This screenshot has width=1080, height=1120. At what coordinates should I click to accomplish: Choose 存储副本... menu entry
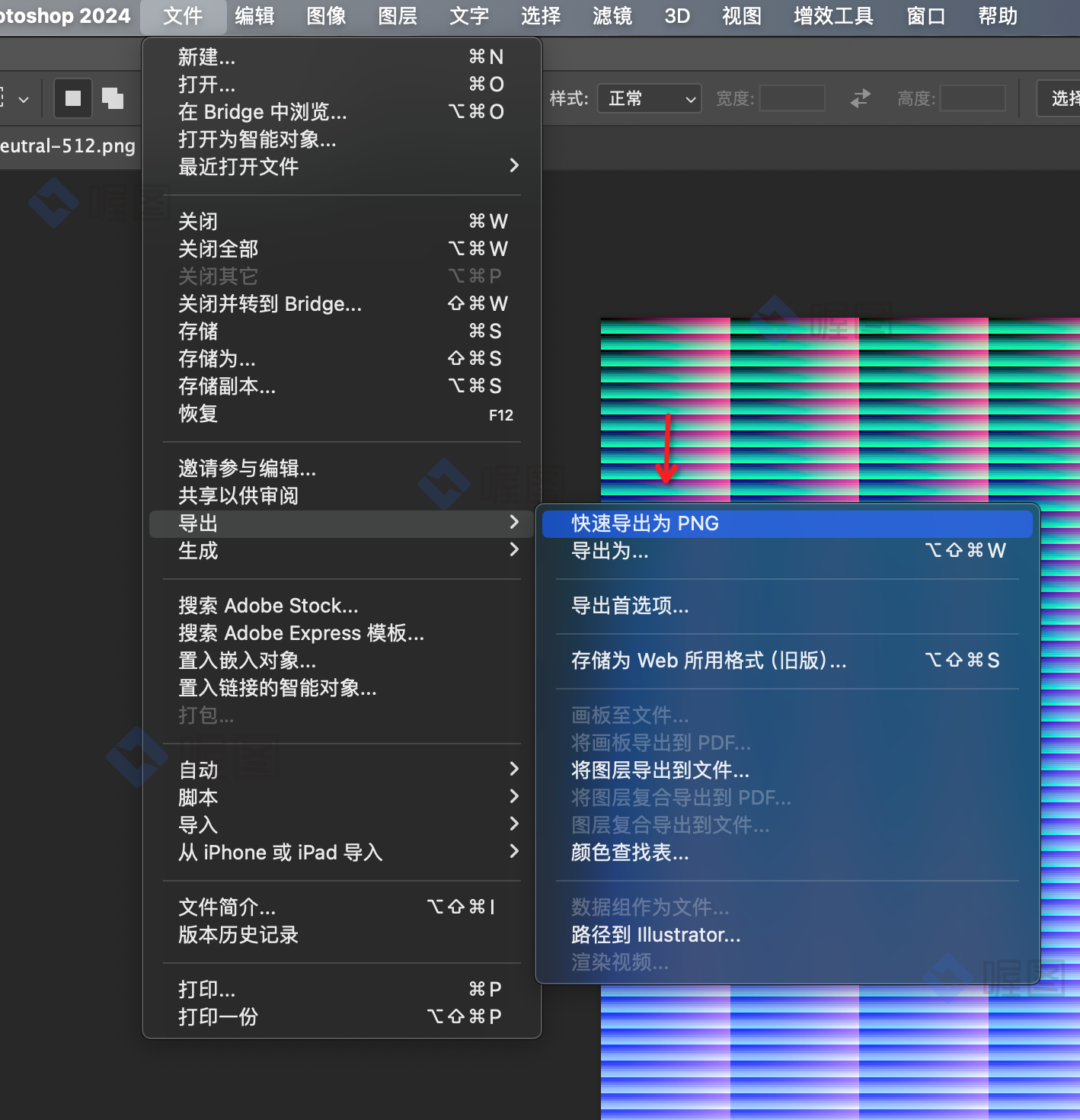(x=341, y=386)
